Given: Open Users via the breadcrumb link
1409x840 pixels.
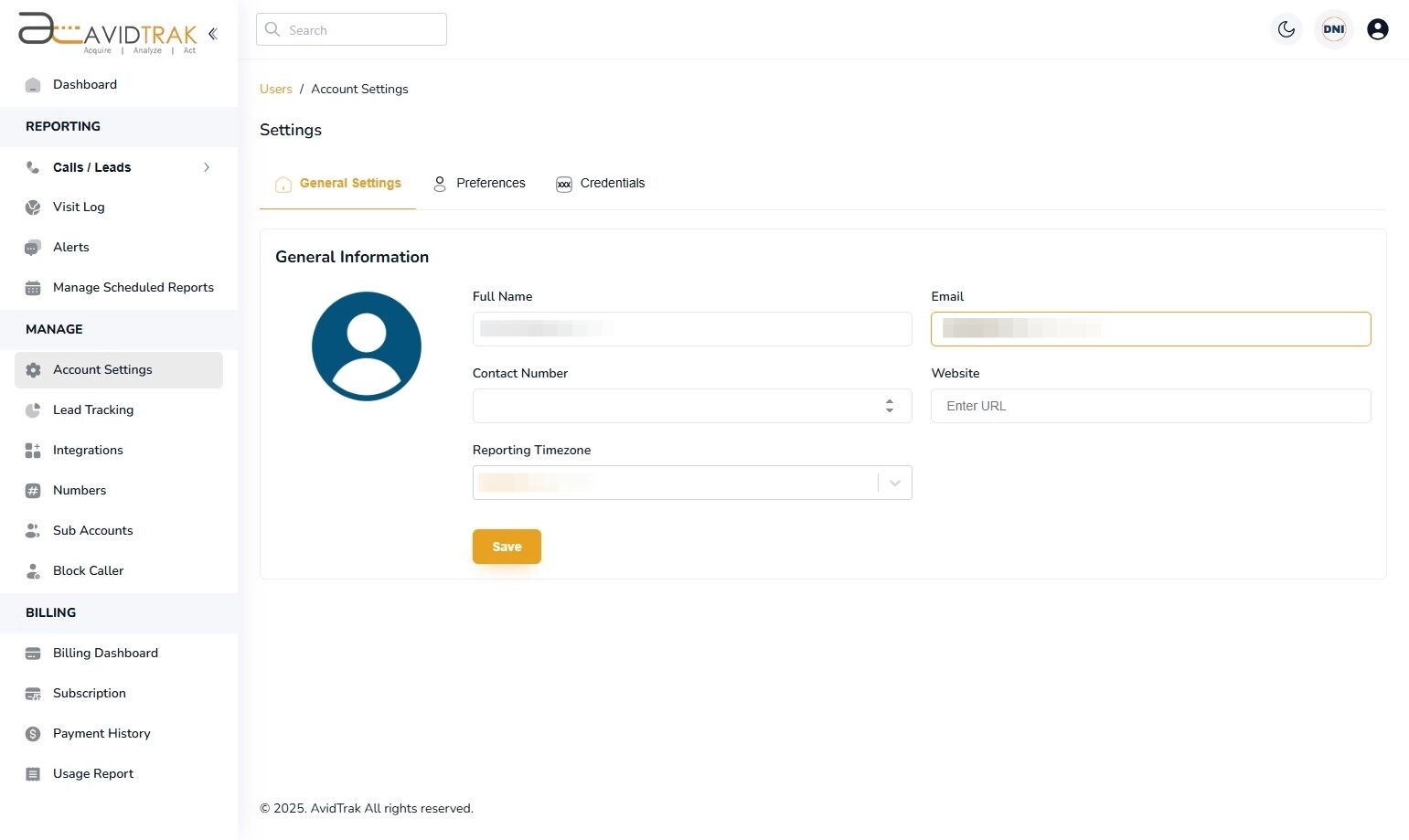Looking at the screenshot, I should coord(275,89).
